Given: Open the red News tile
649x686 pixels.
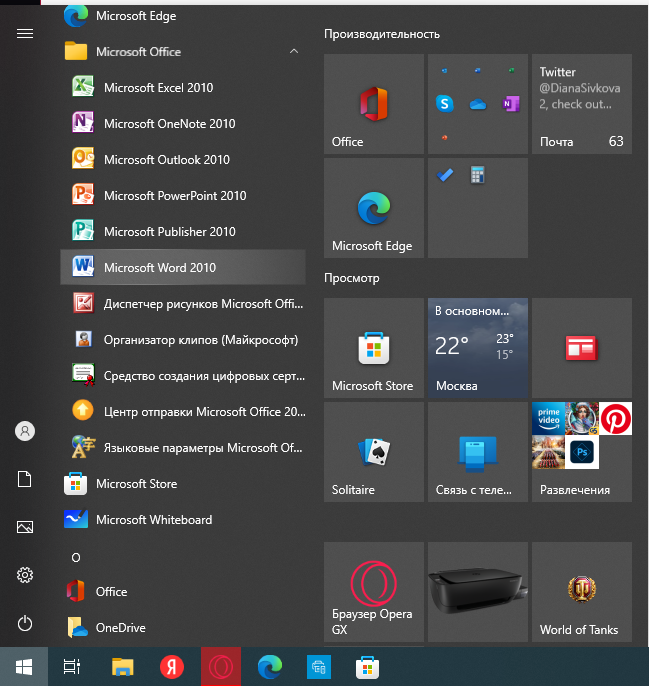Looking at the screenshot, I should pyautogui.click(x=582, y=348).
